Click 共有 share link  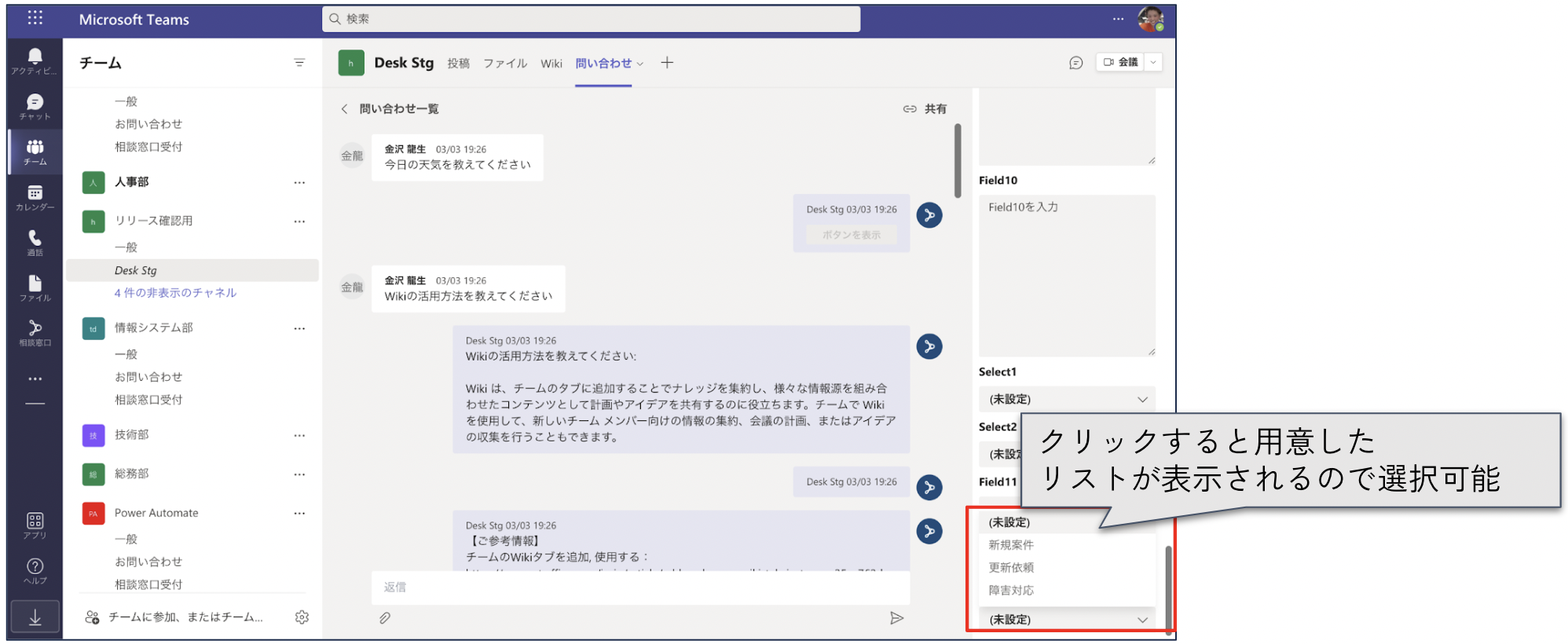pos(925,109)
